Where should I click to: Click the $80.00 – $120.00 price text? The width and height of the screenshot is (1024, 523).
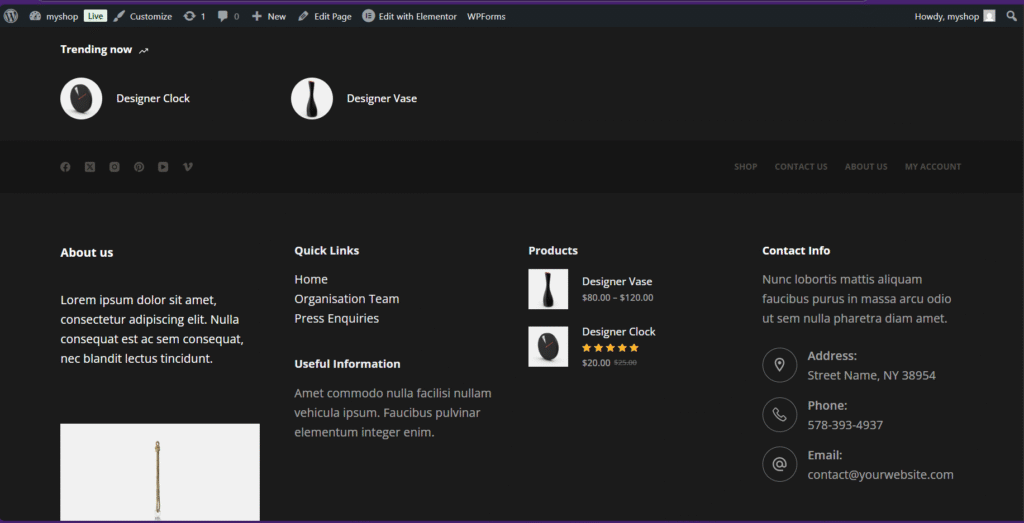coord(617,298)
